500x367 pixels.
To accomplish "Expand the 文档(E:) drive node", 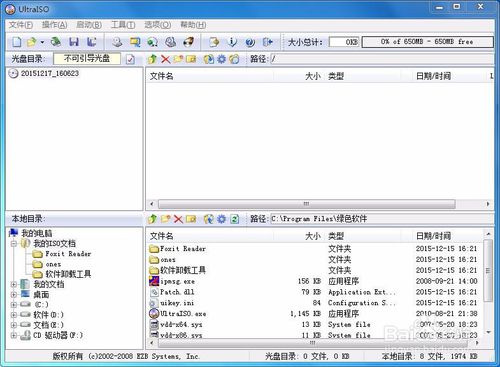I will click(x=14, y=325).
